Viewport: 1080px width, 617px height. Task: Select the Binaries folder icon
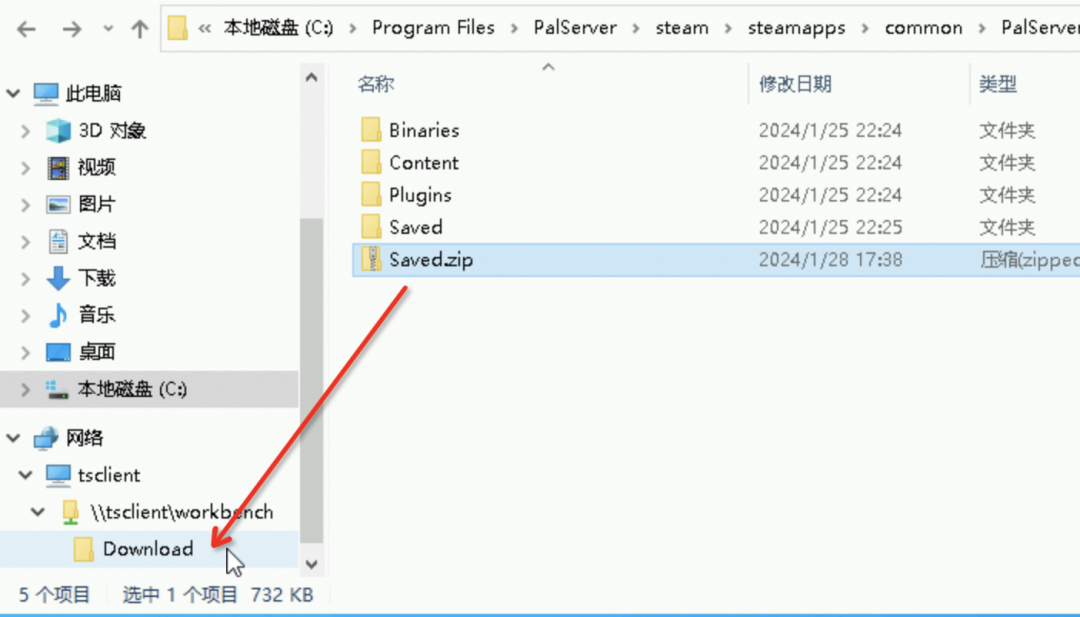(371, 130)
